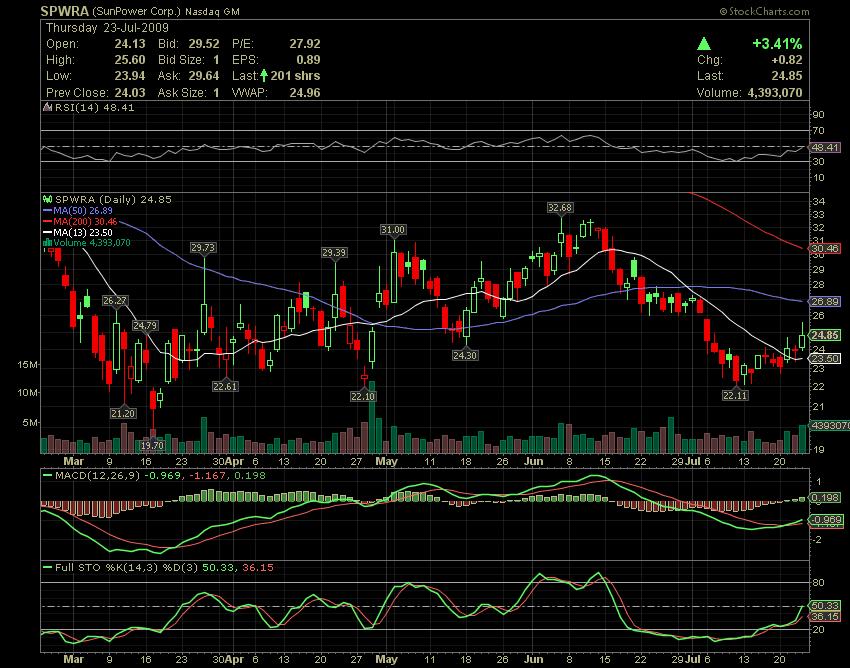The width and height of the screenshot is (850, 668).
Task: Click the Prev Close value 24.03
Action: [130, 93]
